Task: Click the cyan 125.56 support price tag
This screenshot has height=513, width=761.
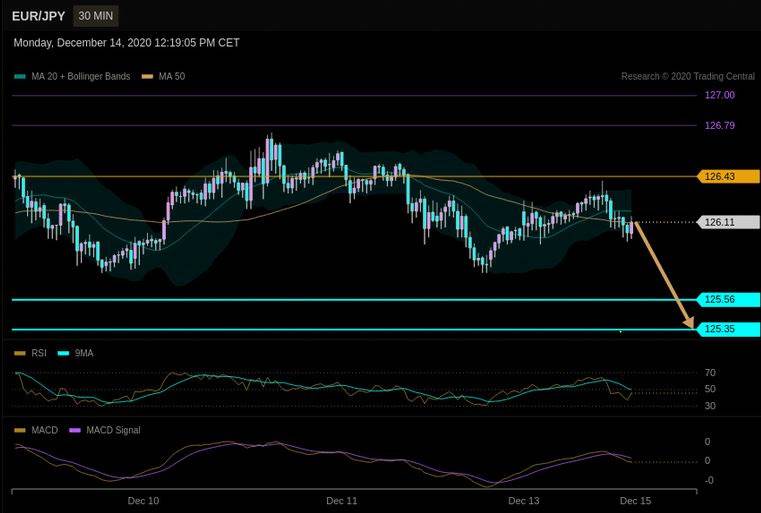Action: click(728, 299)
